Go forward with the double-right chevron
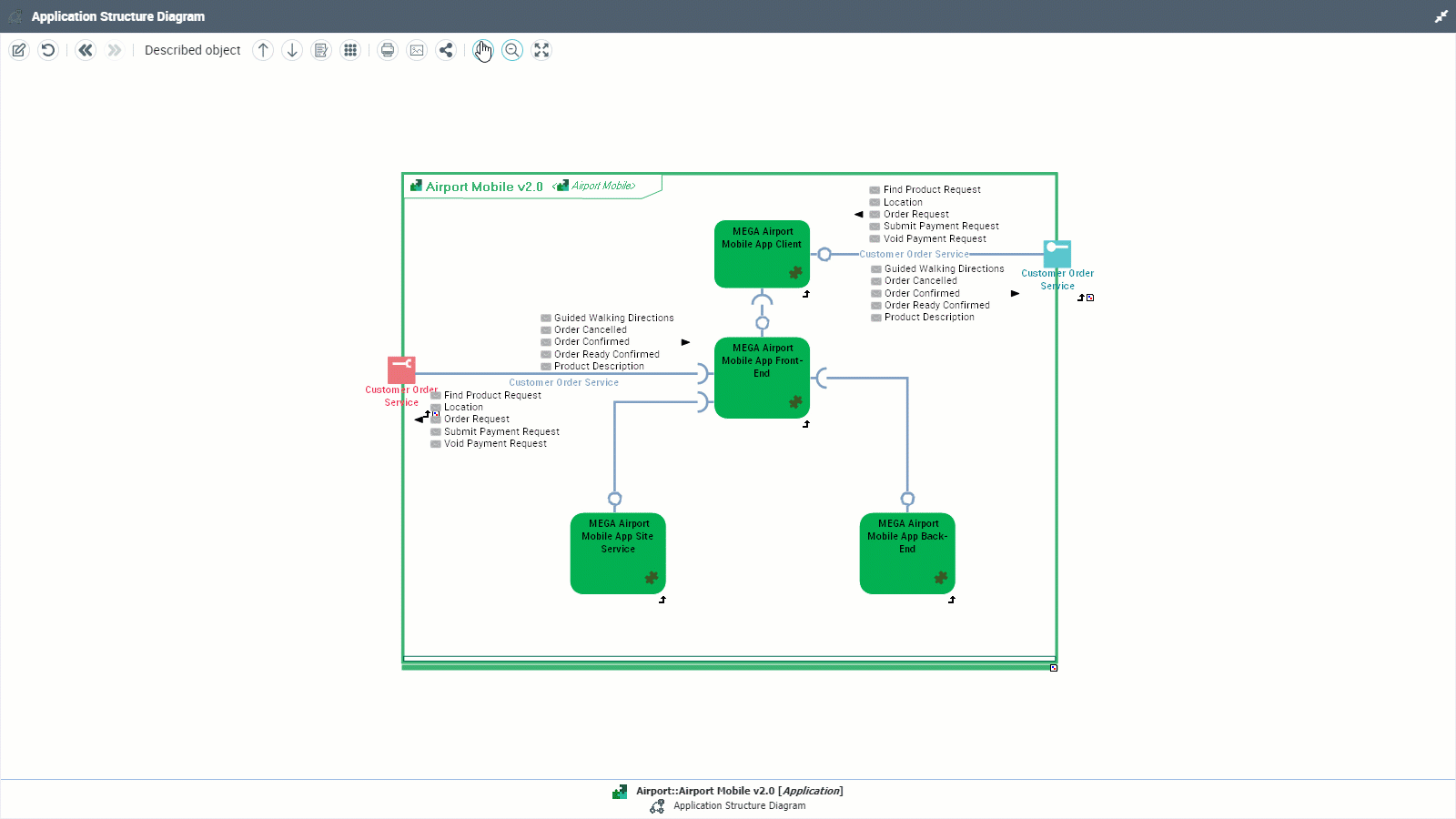Viewport: 1456px width, 819px height. 115,50
